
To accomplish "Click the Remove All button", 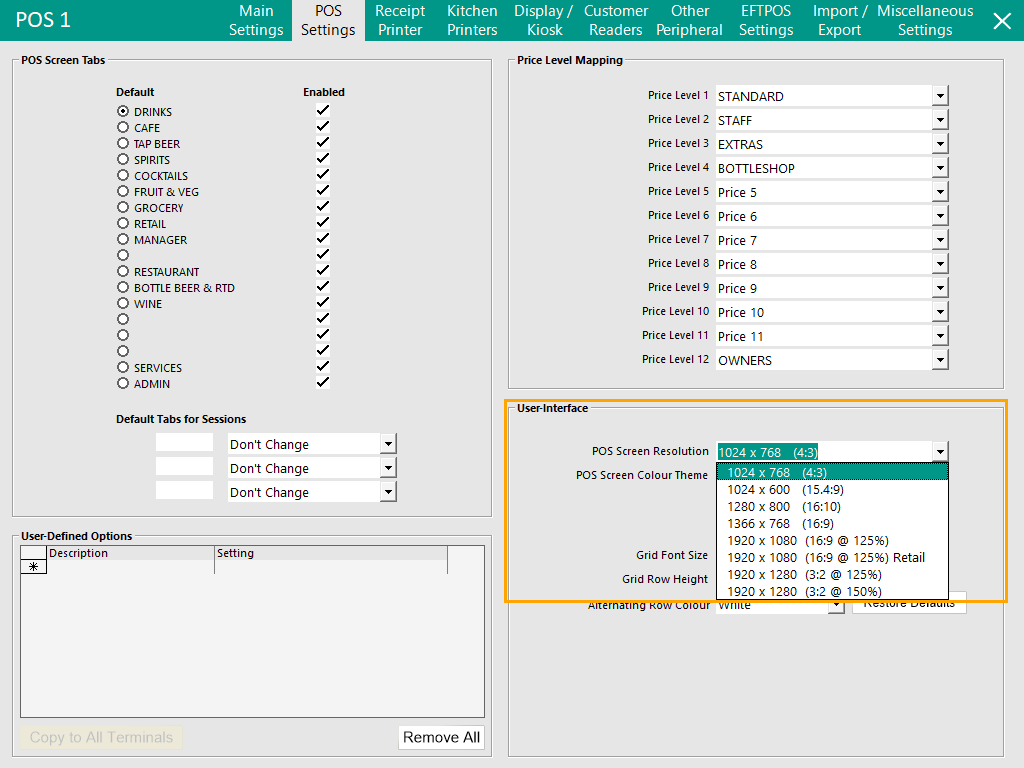I will click(441, 738).
